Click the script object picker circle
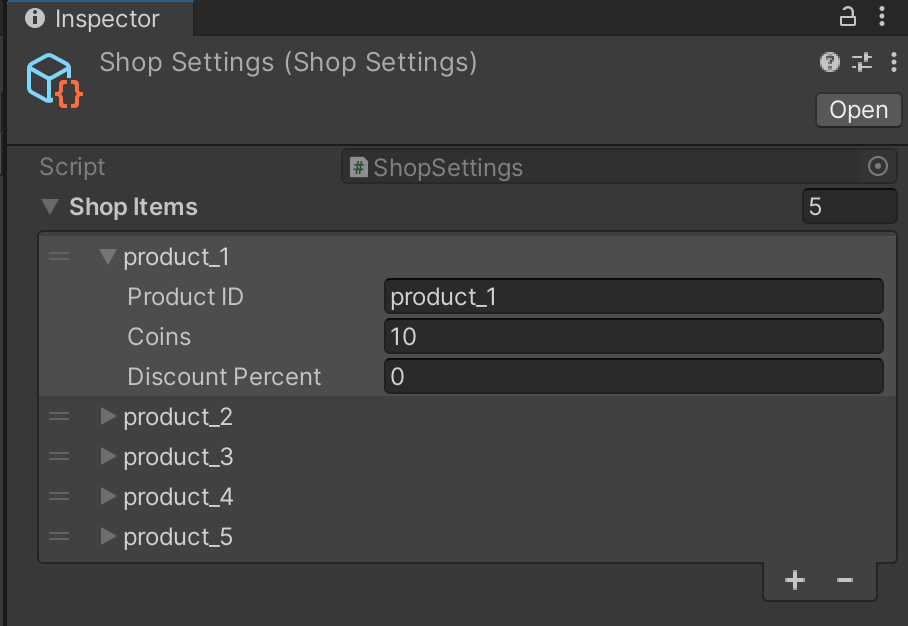 click(878, 167)
